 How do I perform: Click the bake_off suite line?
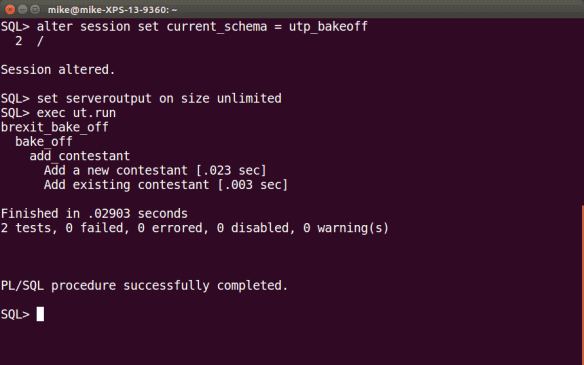click(x=44, y=142)
